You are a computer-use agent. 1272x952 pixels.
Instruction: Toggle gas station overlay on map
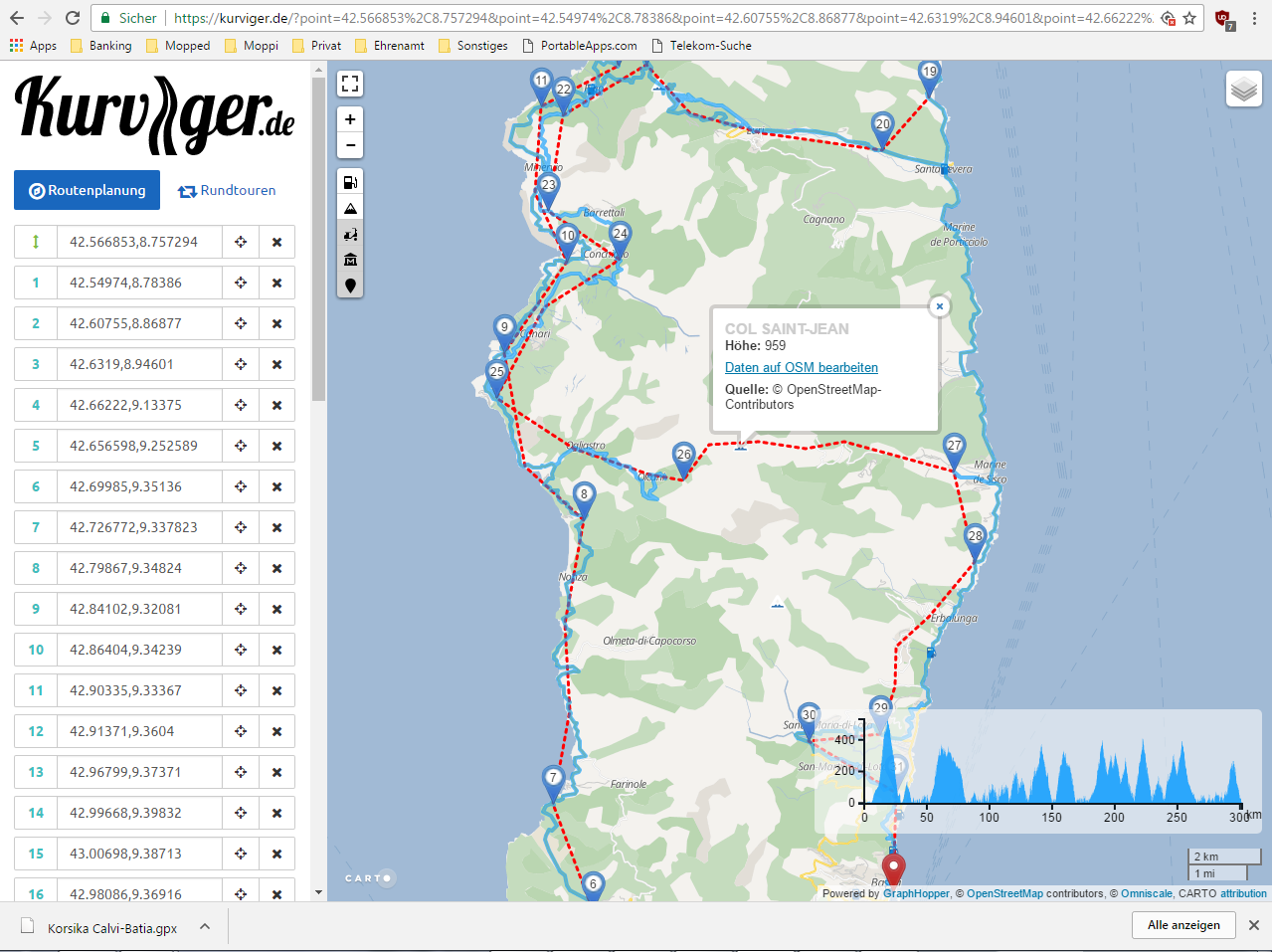point(350,182)
